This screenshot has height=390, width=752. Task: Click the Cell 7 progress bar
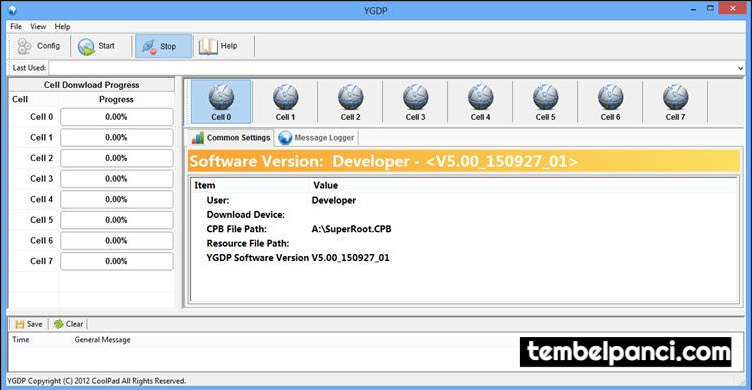click(117, 261)
